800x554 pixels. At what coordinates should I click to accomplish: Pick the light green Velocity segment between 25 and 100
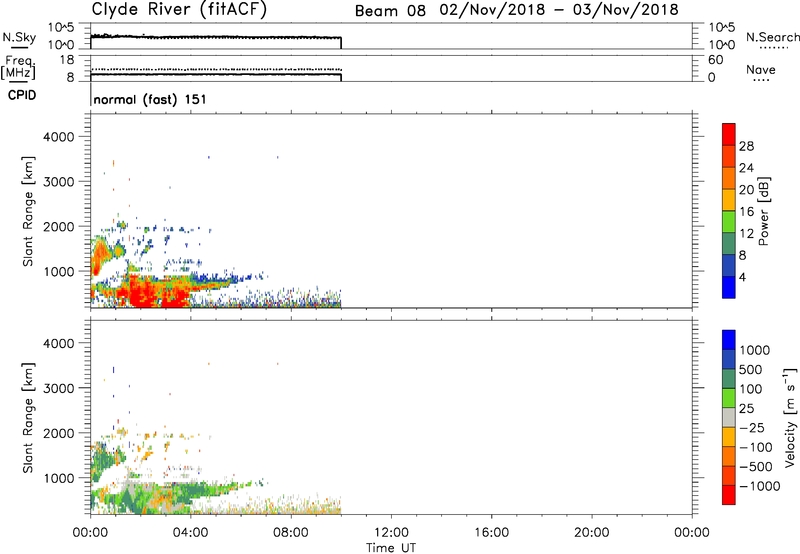[x=729, y=398]
